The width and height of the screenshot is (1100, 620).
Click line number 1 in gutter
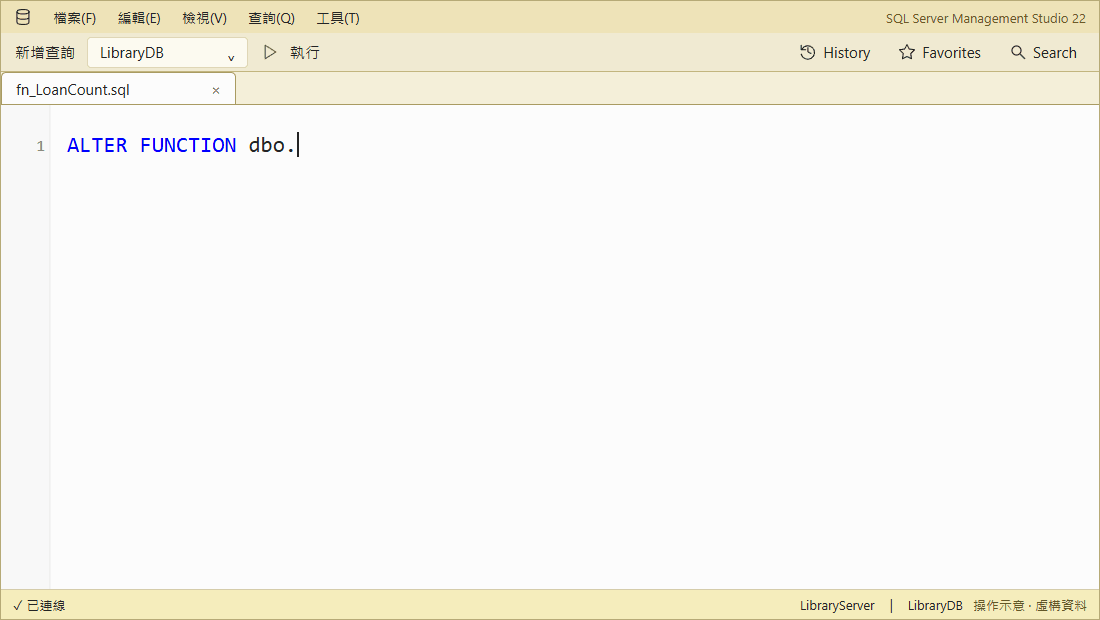point(40,146)
